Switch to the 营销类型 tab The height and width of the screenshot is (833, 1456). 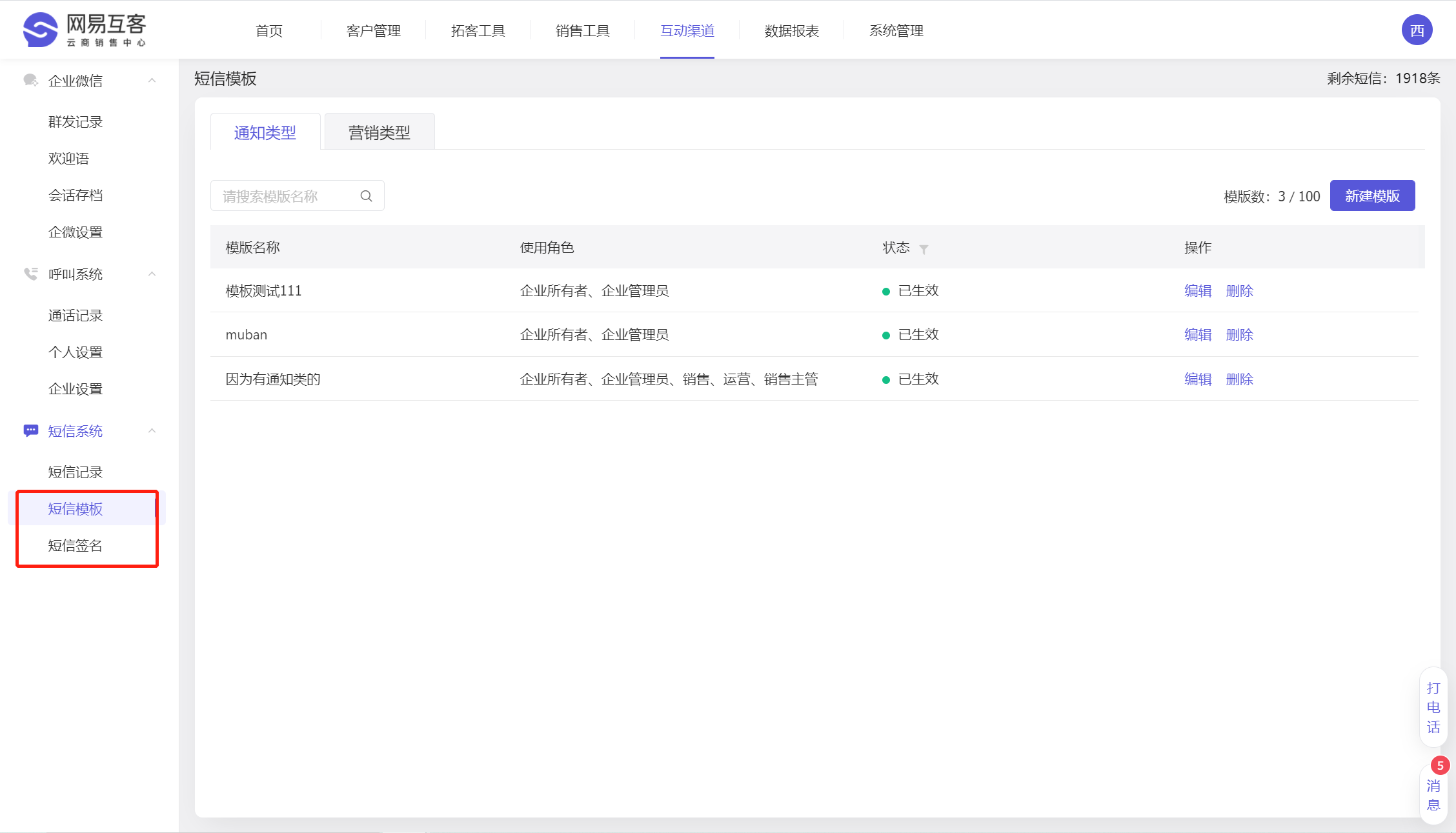click(x=379, y=132)
